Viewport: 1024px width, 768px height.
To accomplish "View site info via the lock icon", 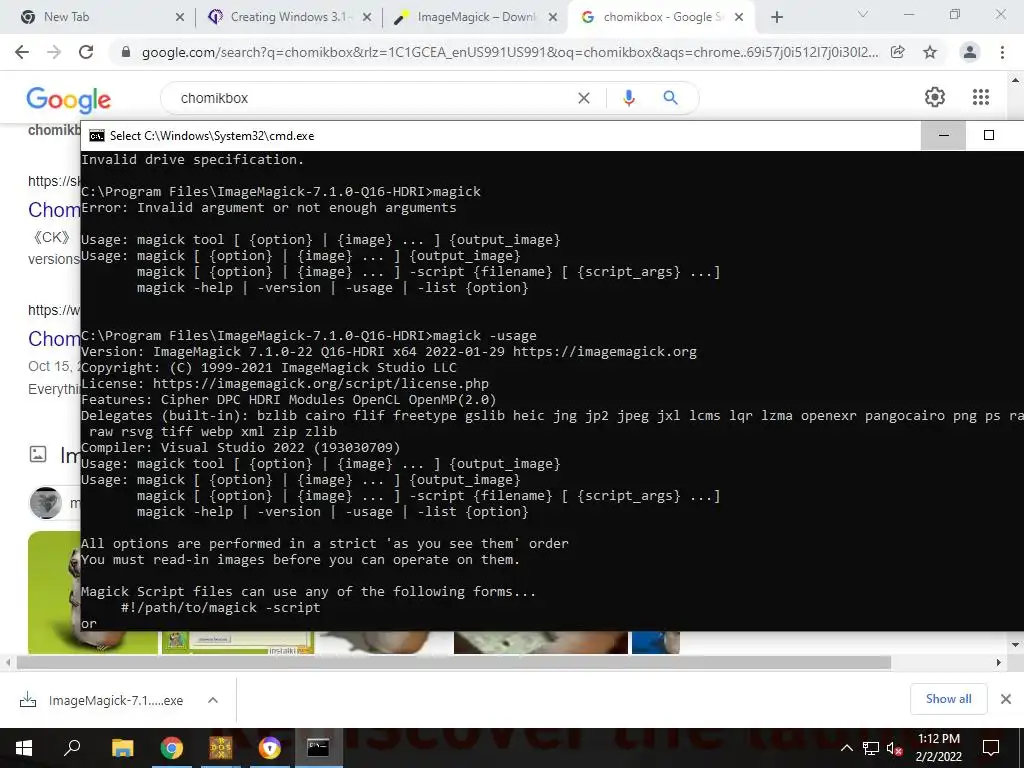I will [126, 52].
